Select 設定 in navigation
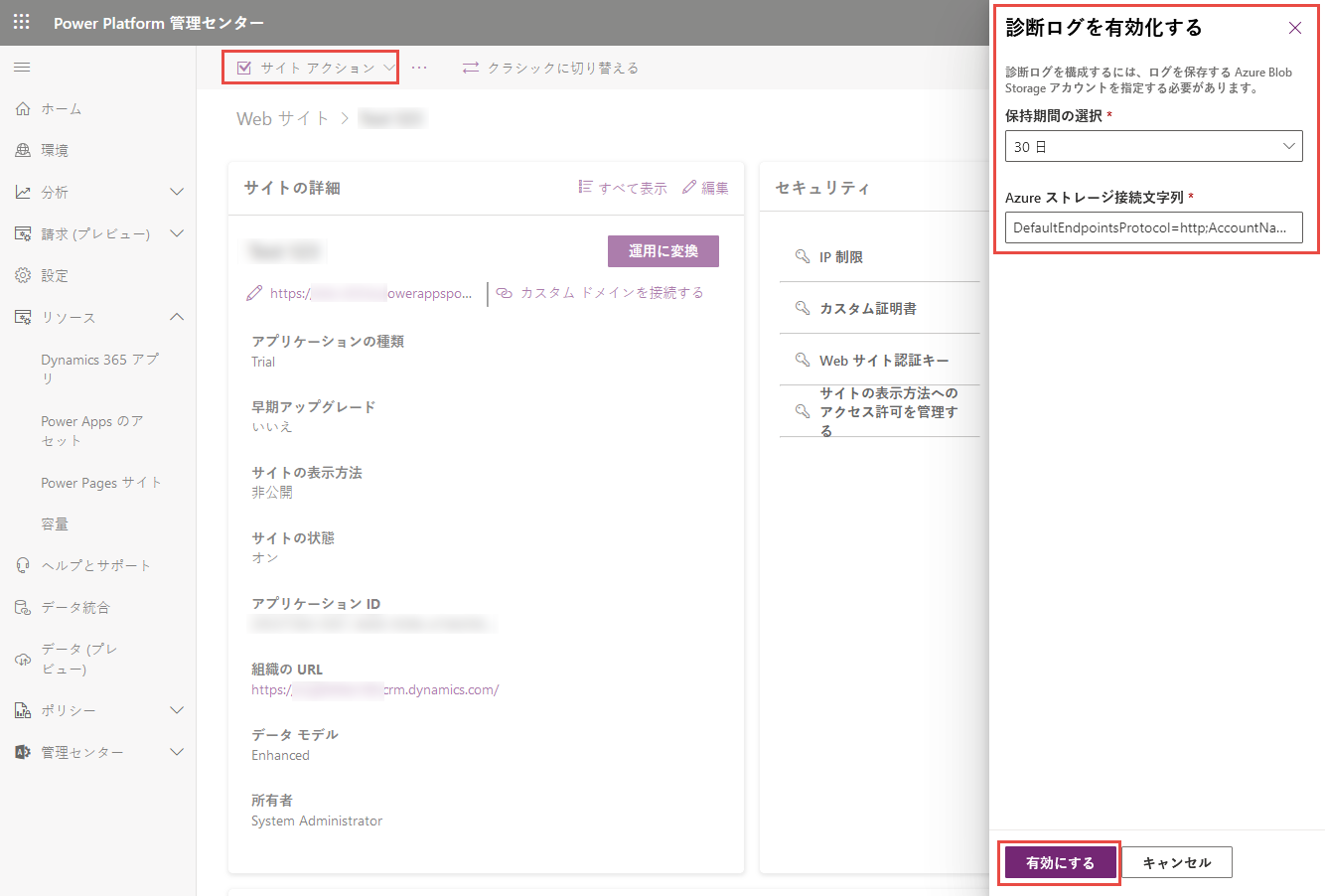This screenshot has height=896, width=1325. point(55,275)
